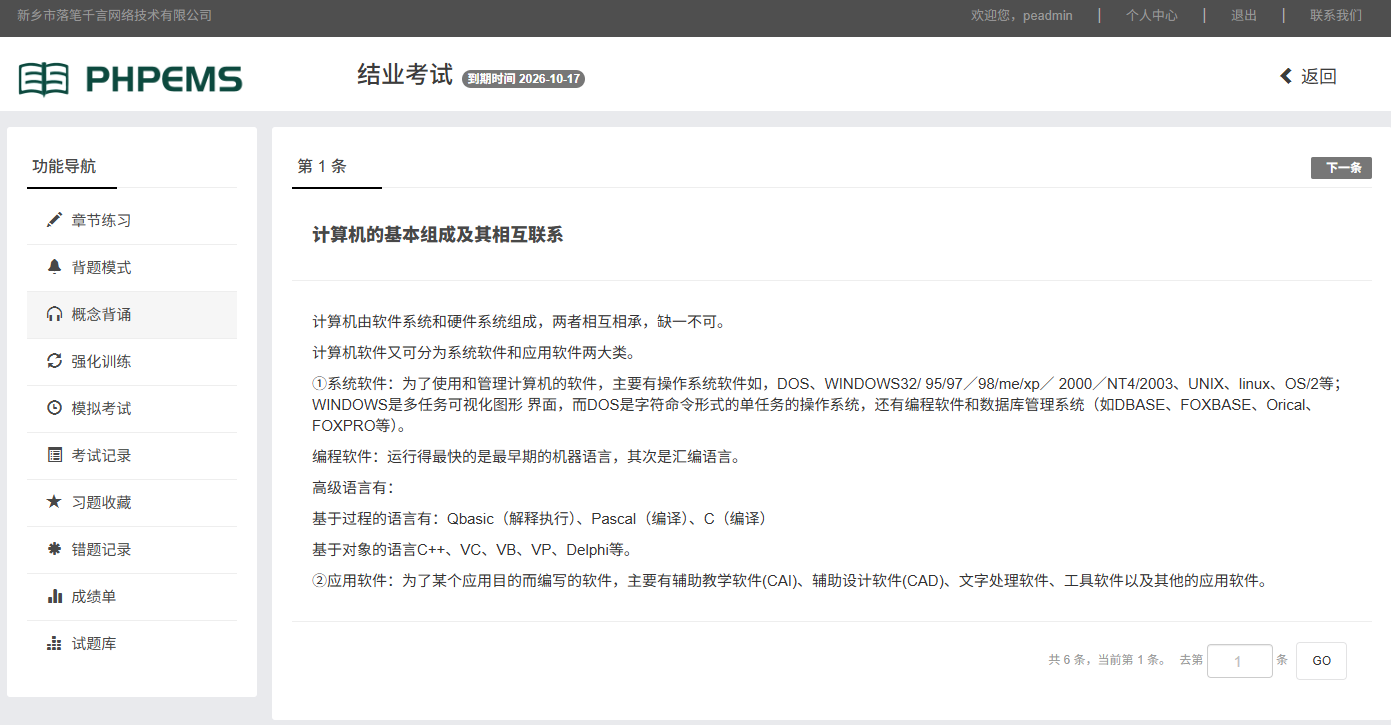Click the bell icon beside 背题模式

click(55, 267)
